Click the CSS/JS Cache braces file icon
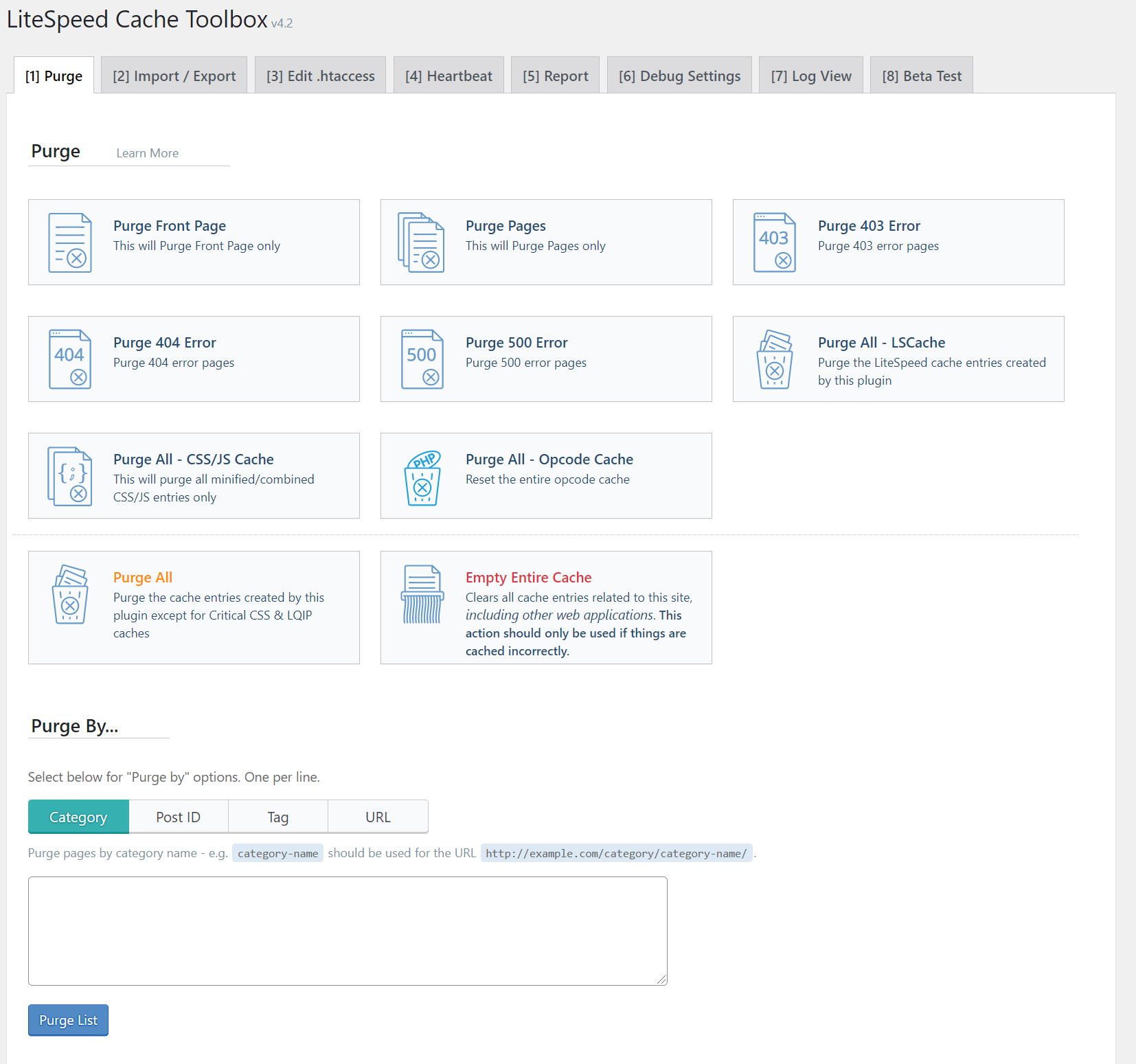1136x1064 pixels. (x=70, y=476)
